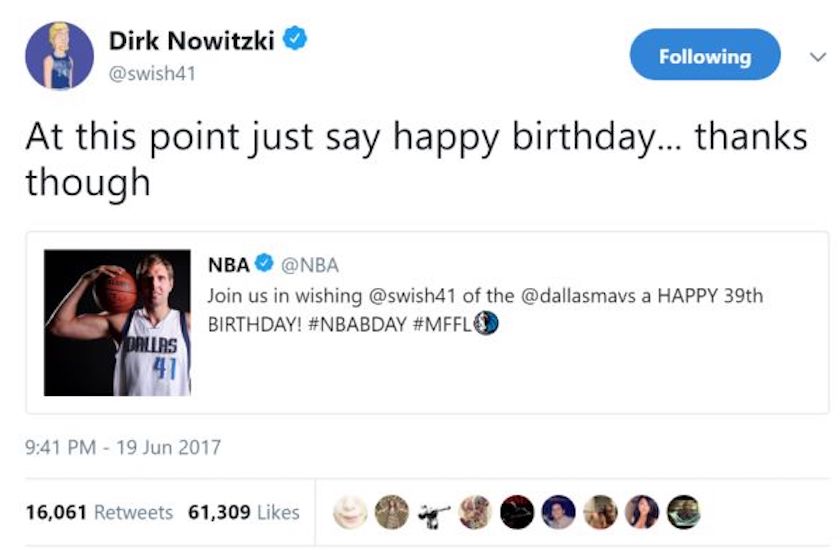Toggle the Following button

704,55
